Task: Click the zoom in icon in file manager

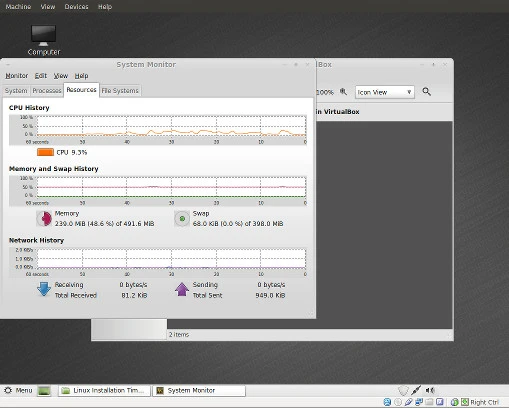Action: (343, 92)
